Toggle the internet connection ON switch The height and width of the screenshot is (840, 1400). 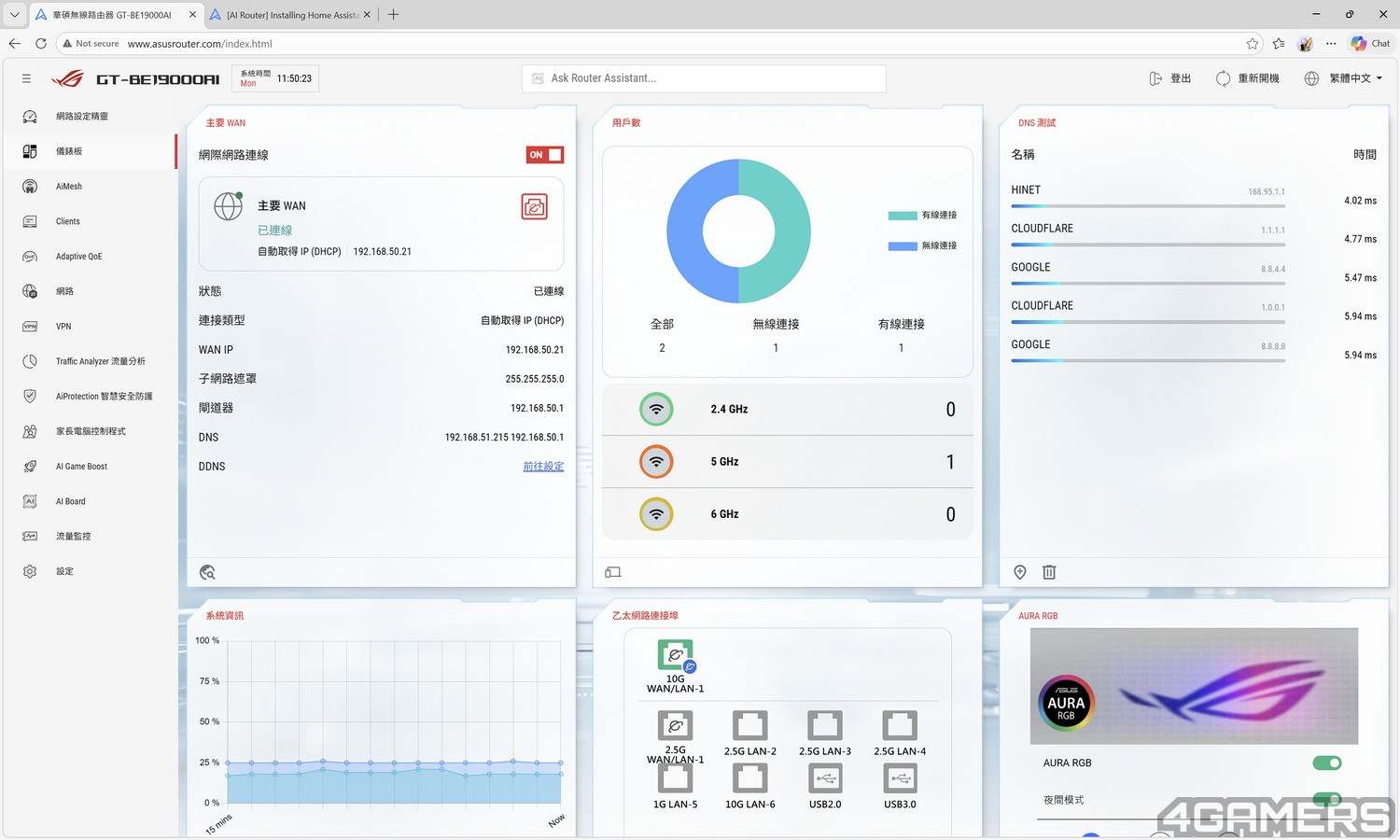click(545, 155)
